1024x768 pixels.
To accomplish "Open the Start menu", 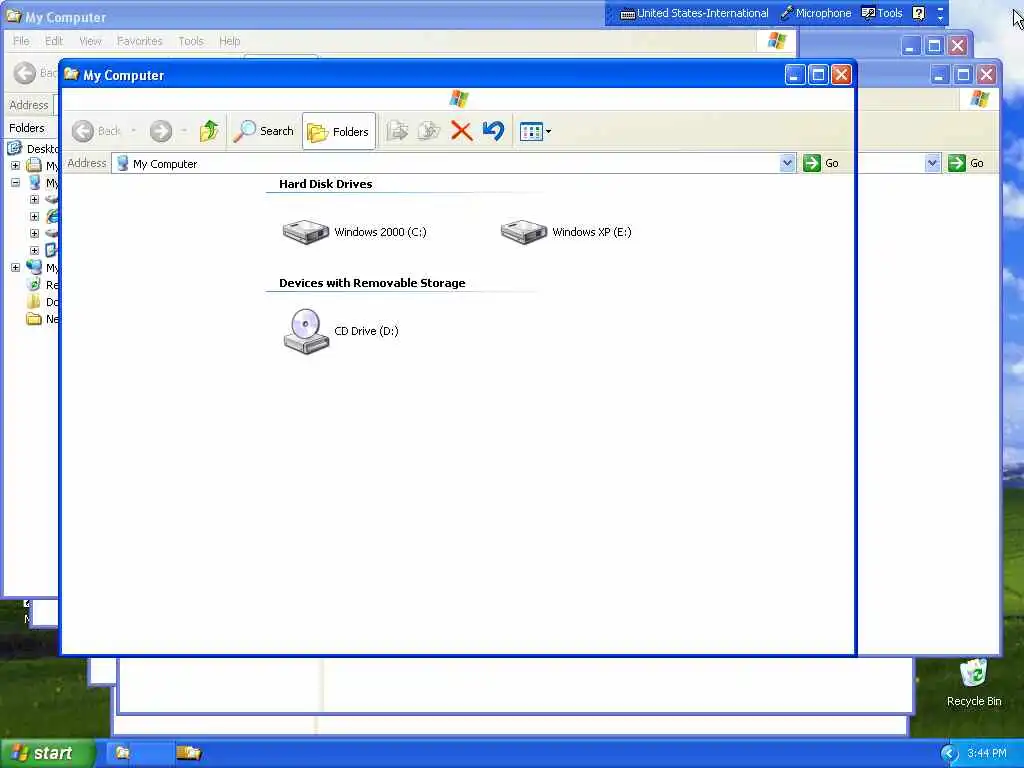I will (x=47, y=753).
